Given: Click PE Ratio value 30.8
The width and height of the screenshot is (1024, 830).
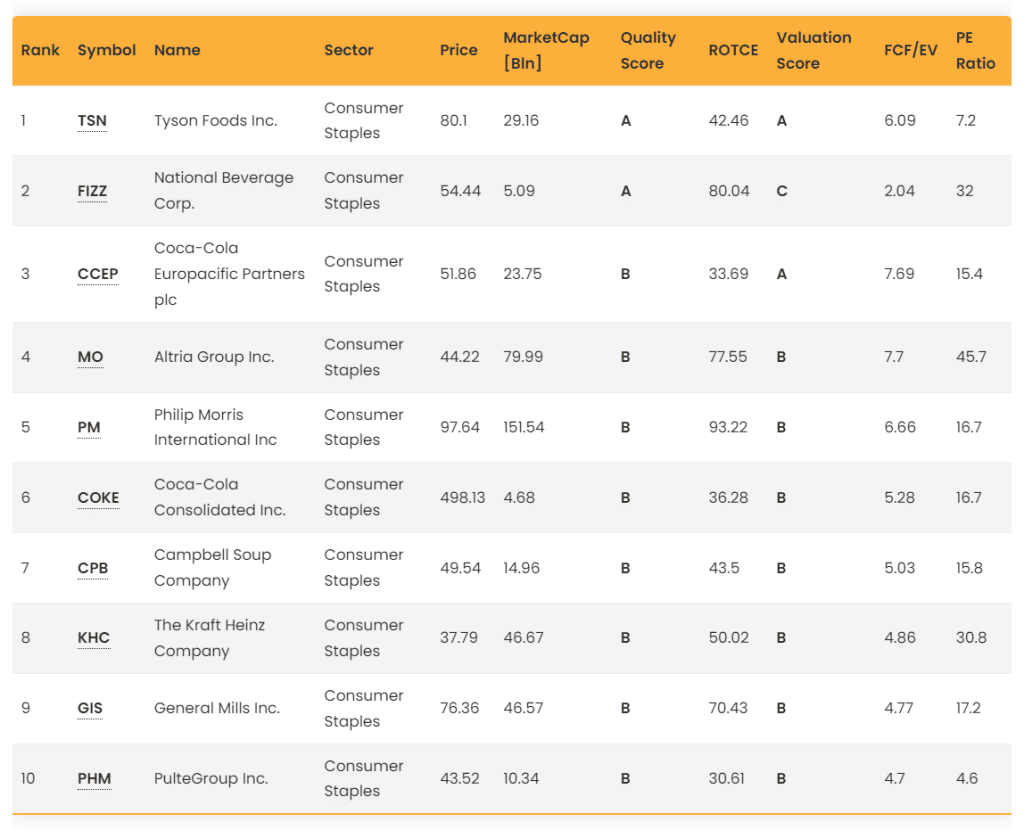Looking at the screenshot, I should [971, 638].
